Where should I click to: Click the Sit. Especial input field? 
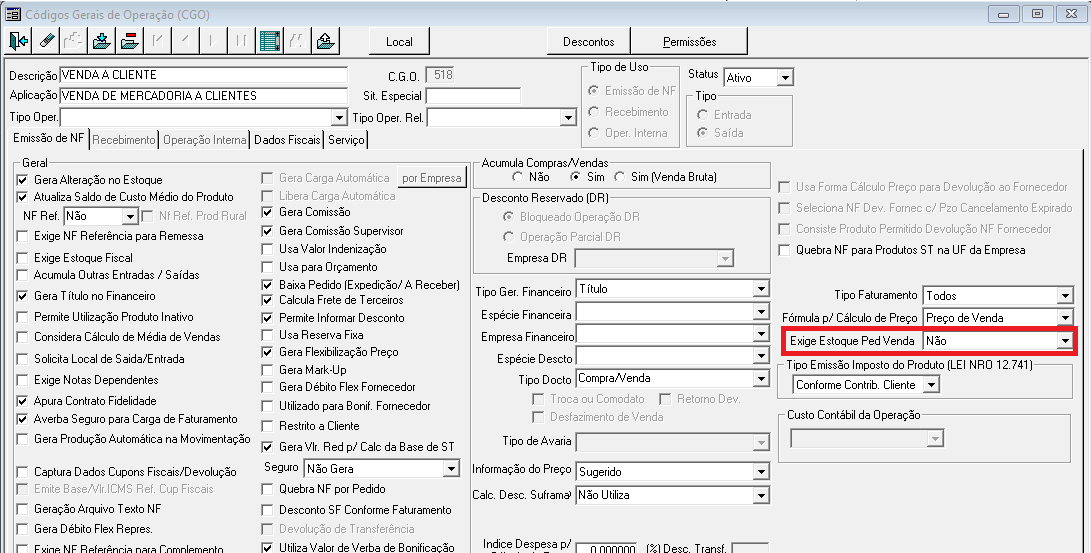[x=473, y=96]
